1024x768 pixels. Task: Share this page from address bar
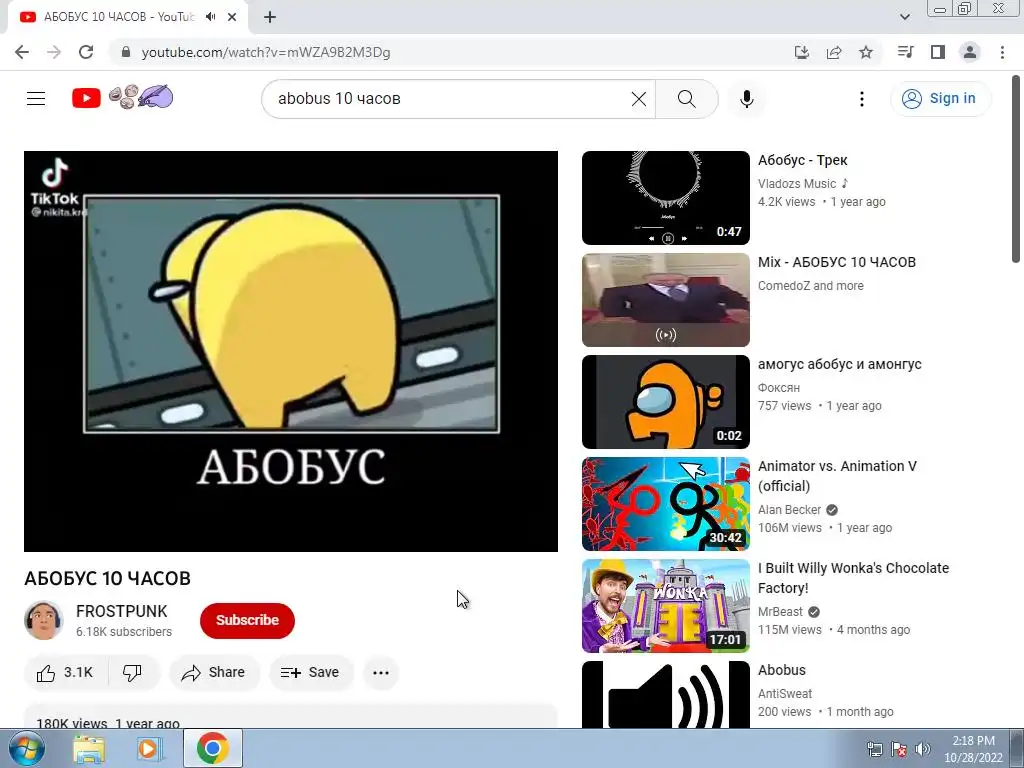(834, 52)
